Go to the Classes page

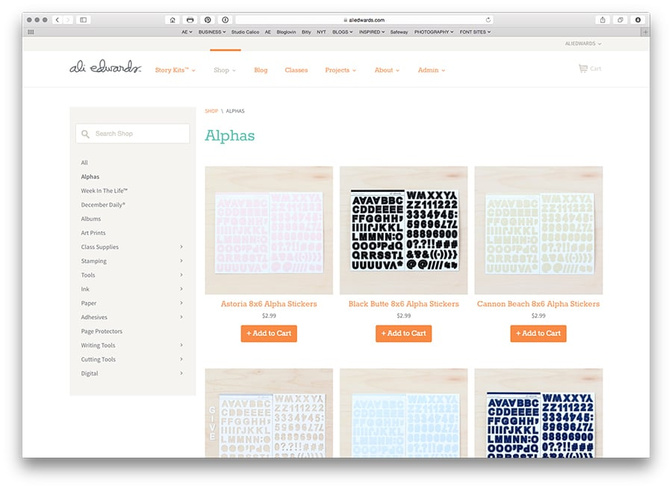[x=296, y=70]
